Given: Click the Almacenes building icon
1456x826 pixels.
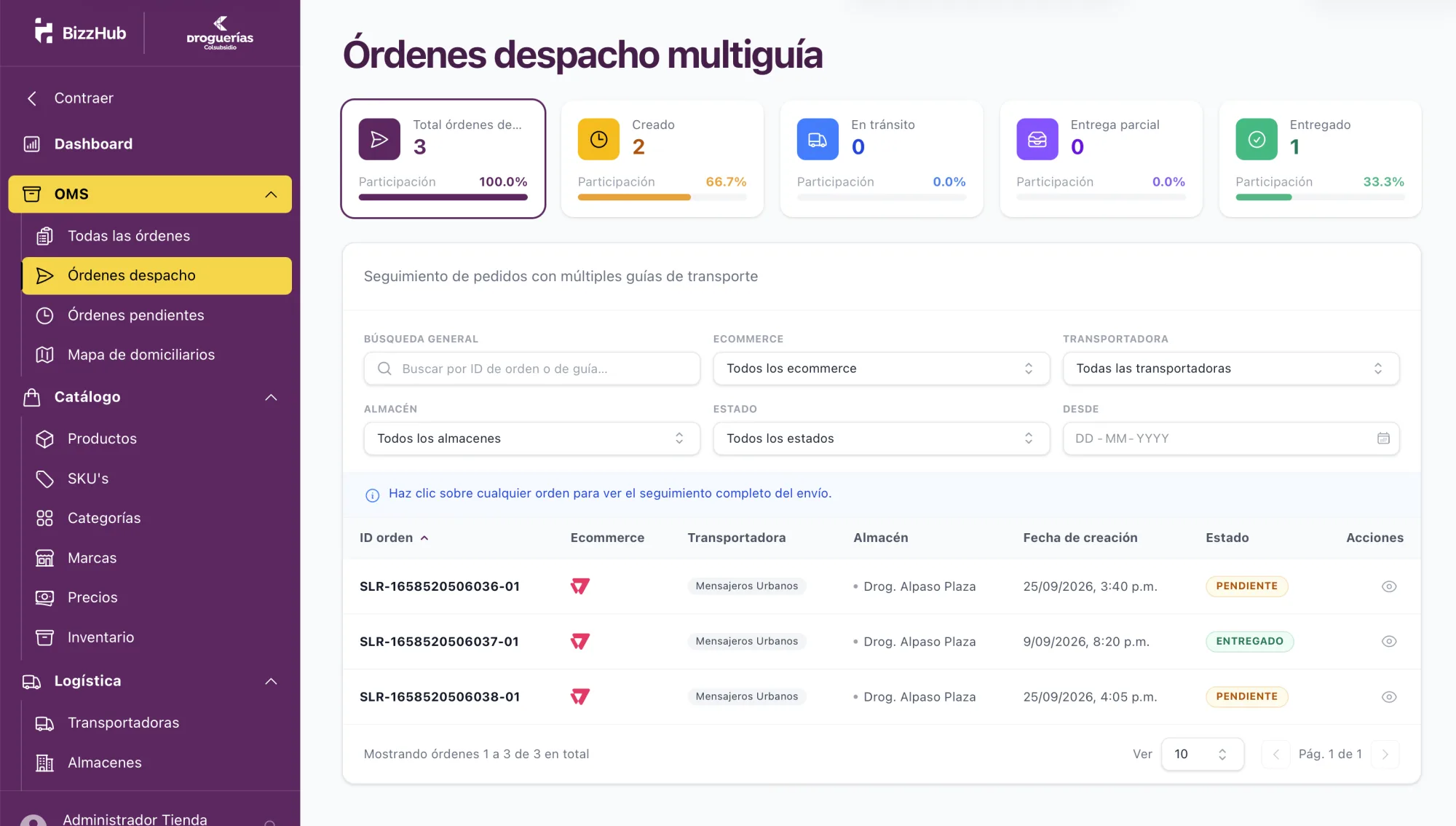Looking at the screenshot, I should 45,763.
